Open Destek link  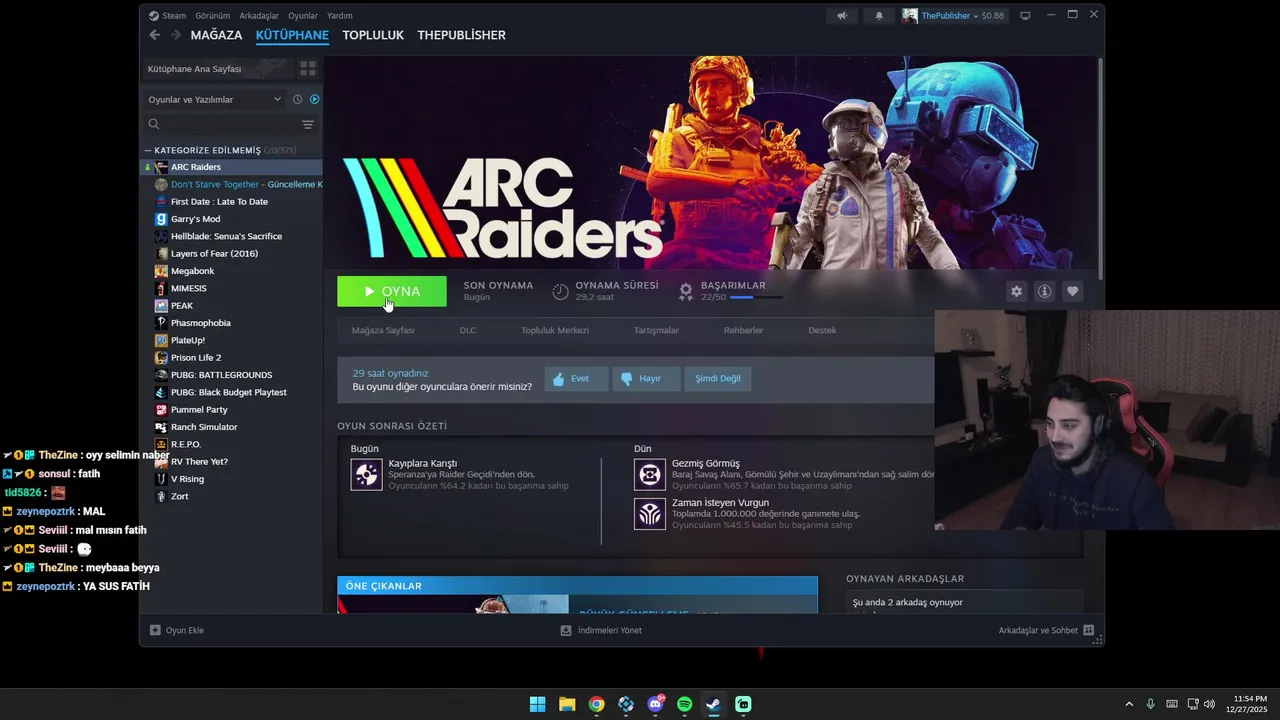click(x=822, y=330)
